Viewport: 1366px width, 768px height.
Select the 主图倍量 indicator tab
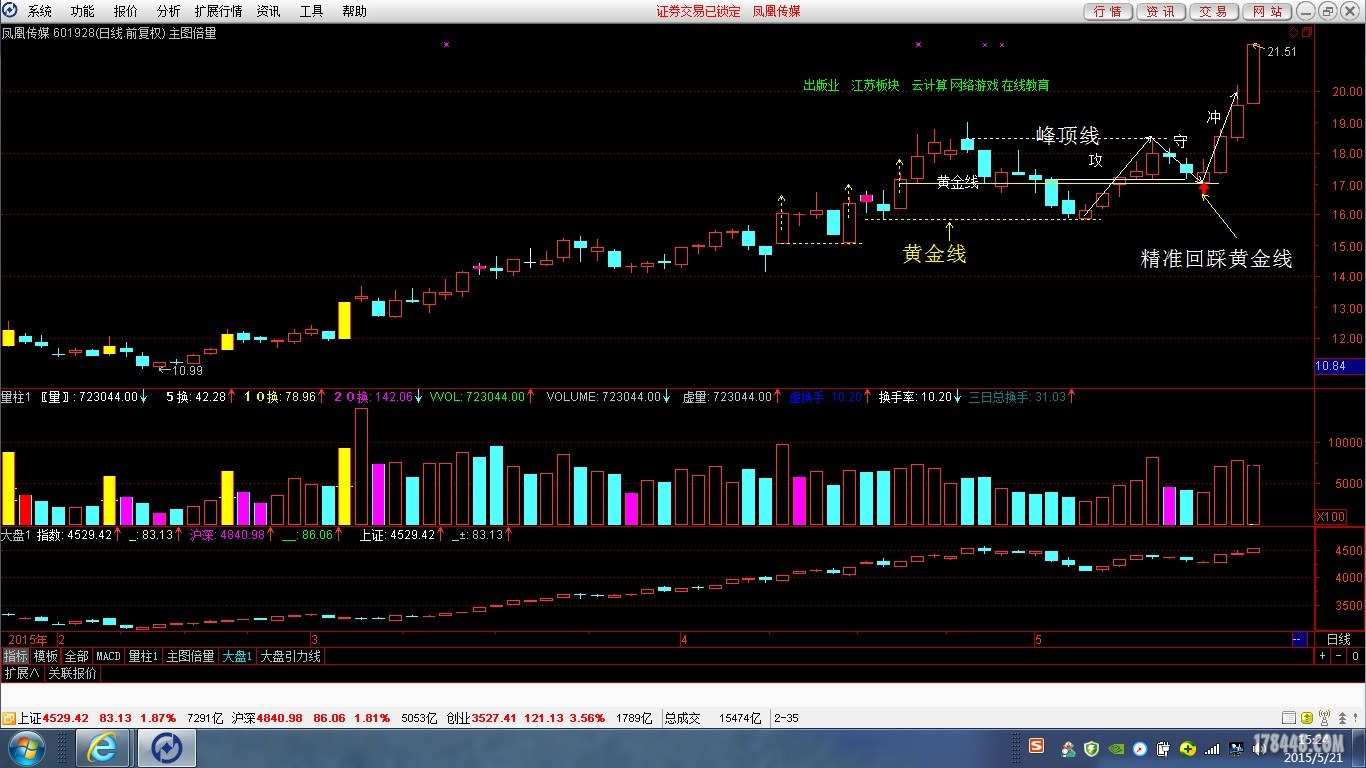click(x=190, y=656)
